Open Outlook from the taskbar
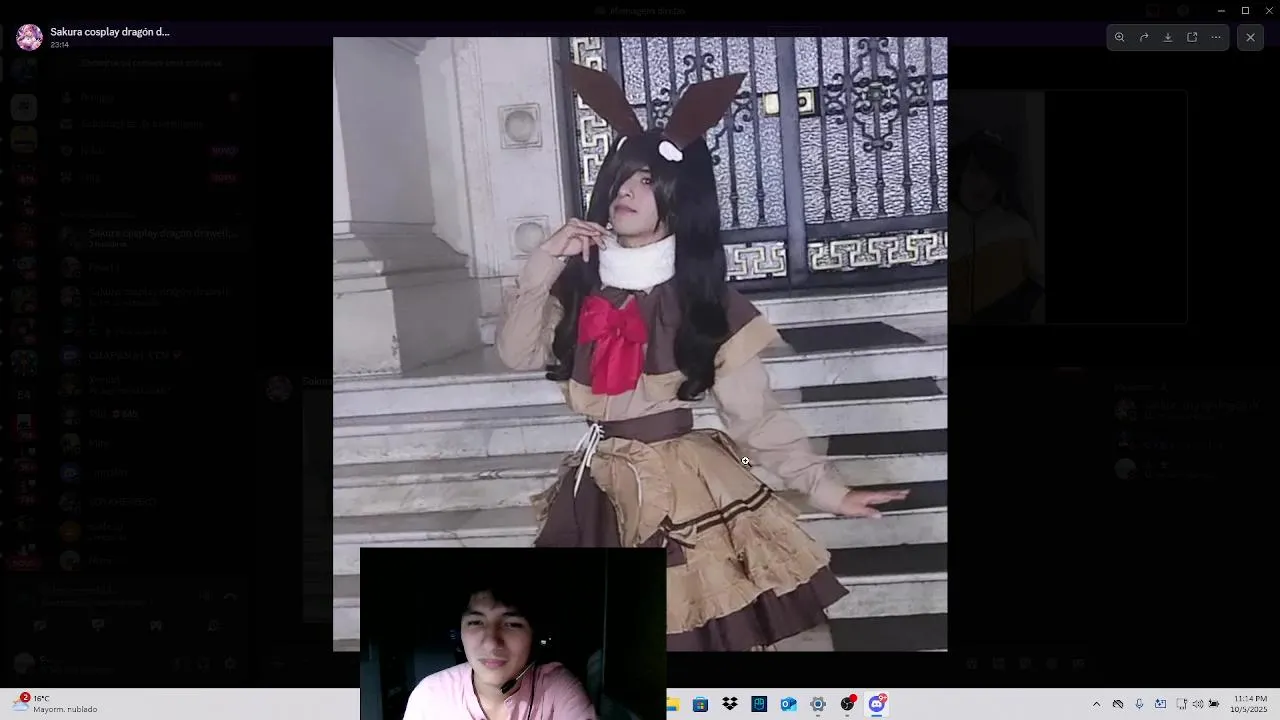This screenshot has height=720, width=1280. [789, 704]
